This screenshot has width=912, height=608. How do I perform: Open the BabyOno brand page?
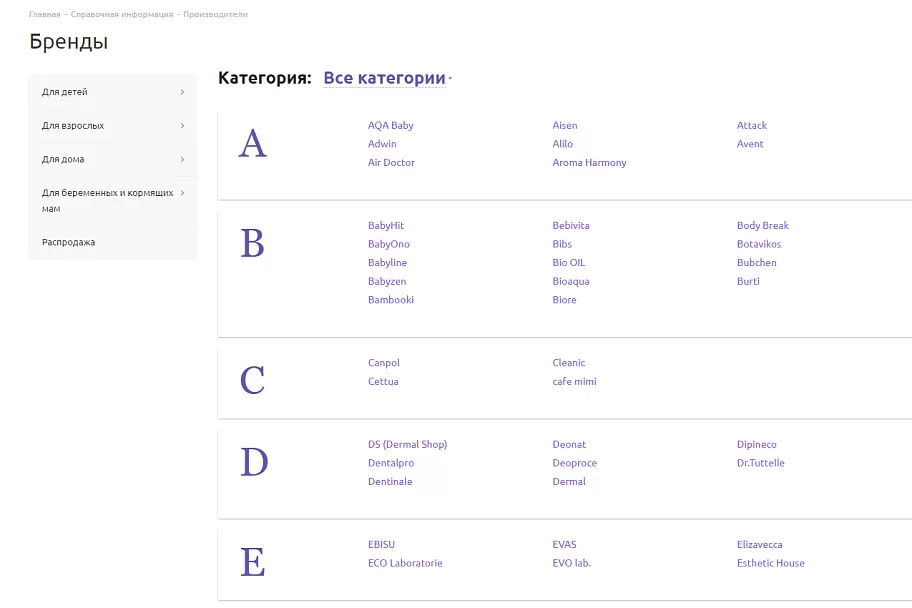[x=389, y=244]
